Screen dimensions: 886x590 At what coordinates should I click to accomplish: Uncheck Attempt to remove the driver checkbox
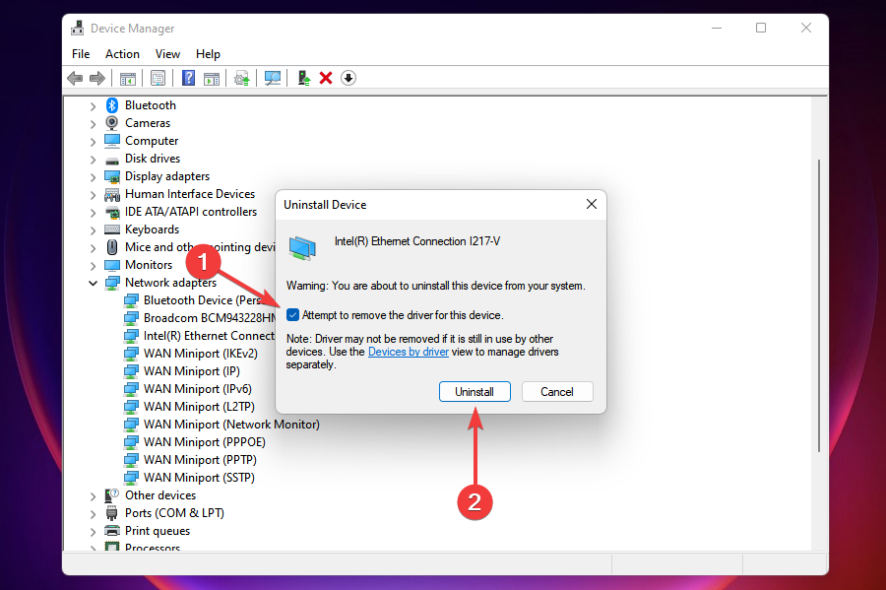[x=292, y=315]
